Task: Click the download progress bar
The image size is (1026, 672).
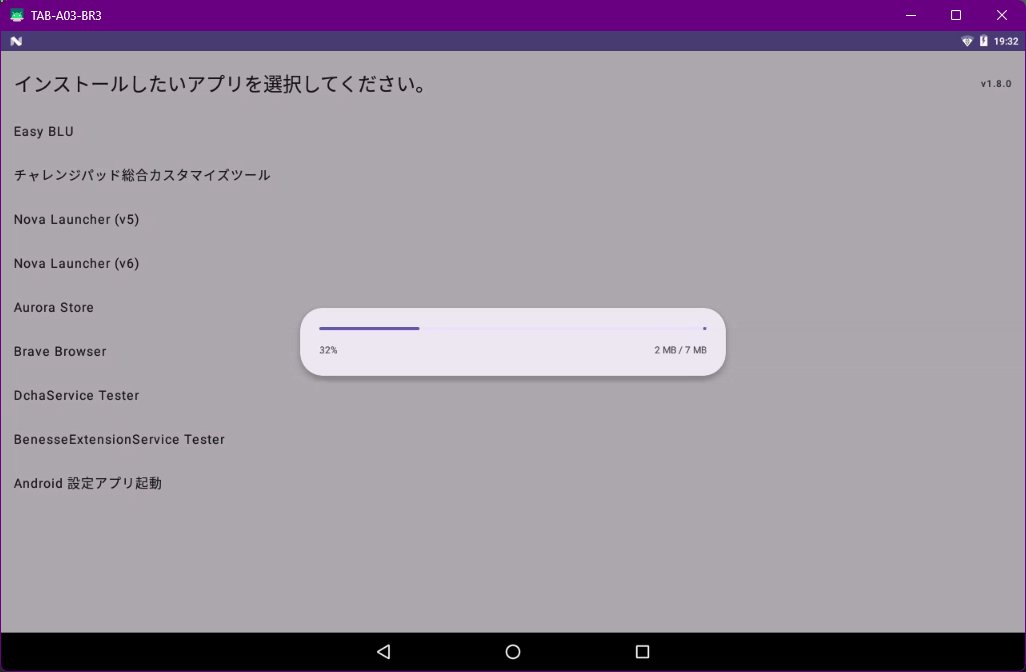Action: click(x=513, y=328)
